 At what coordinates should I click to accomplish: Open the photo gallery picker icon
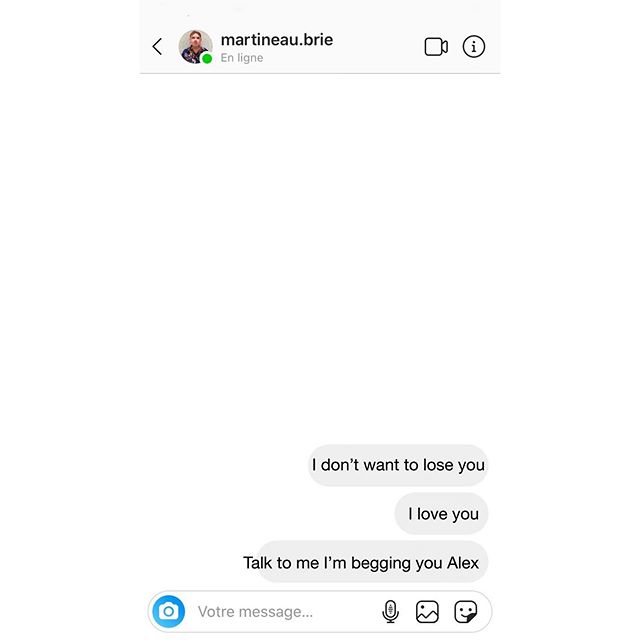coord(427,611)
